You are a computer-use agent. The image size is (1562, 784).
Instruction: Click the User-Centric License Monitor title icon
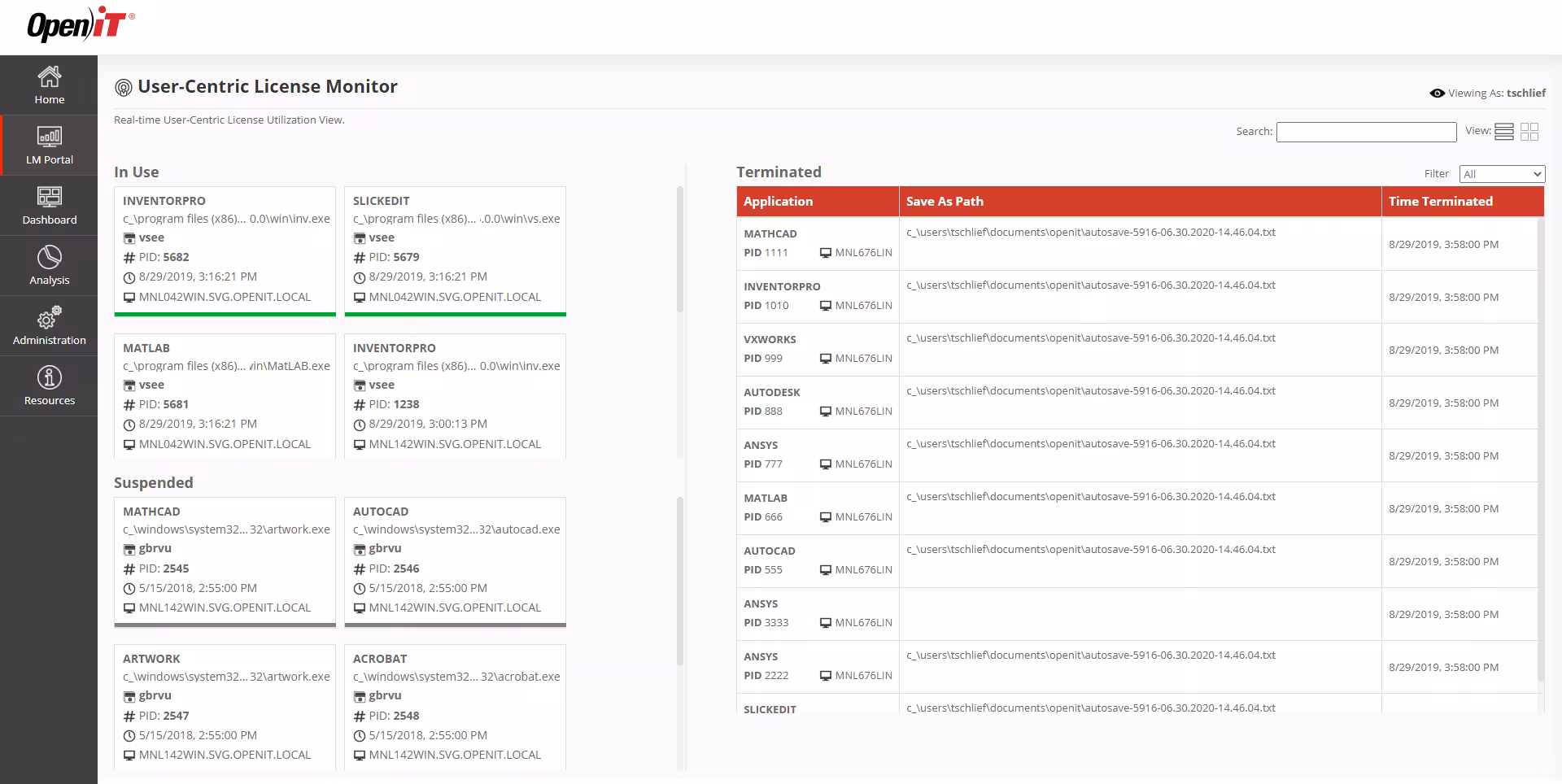[123, 88]
